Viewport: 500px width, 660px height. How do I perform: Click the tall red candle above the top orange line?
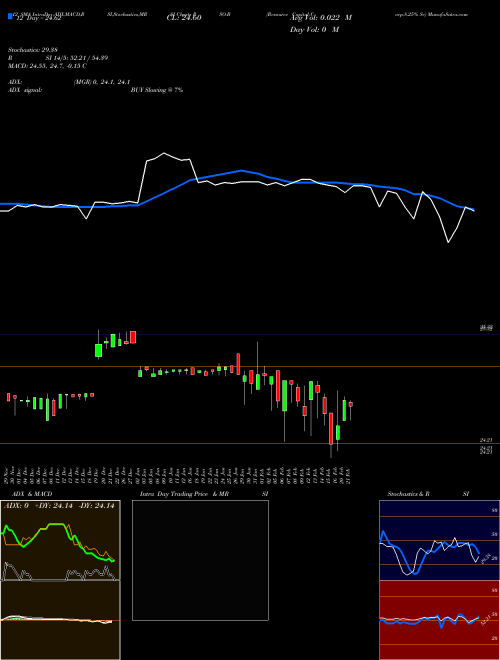(x=133, y=337)
